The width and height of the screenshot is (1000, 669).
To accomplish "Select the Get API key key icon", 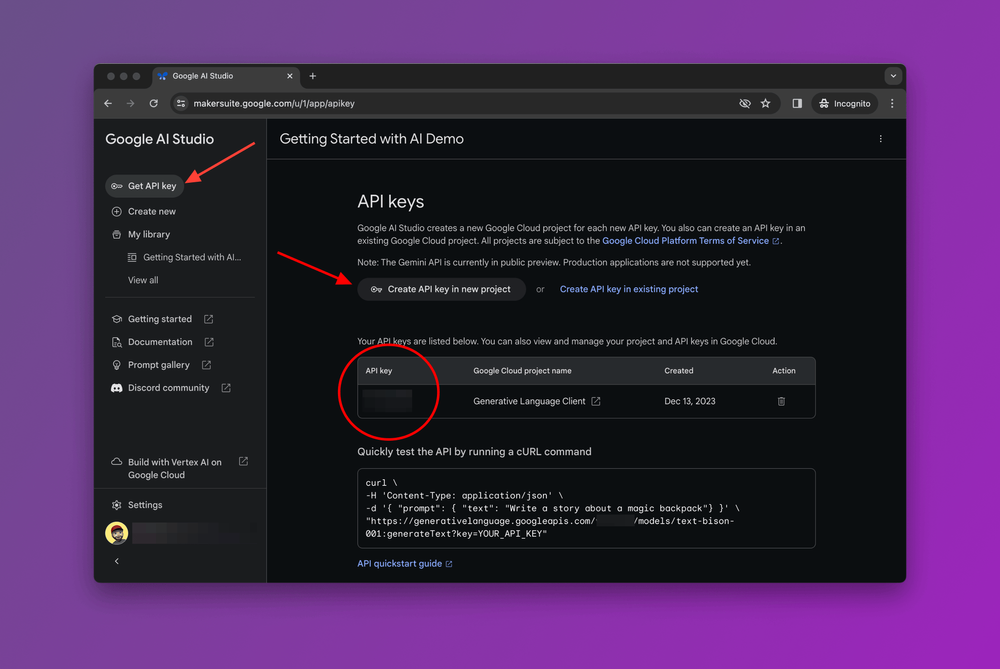I will pos(115,185).
